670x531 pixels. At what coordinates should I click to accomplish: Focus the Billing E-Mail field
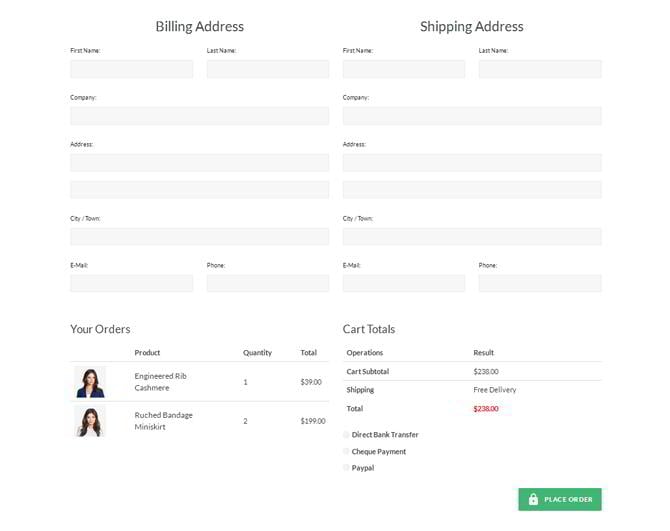point(131,284)
